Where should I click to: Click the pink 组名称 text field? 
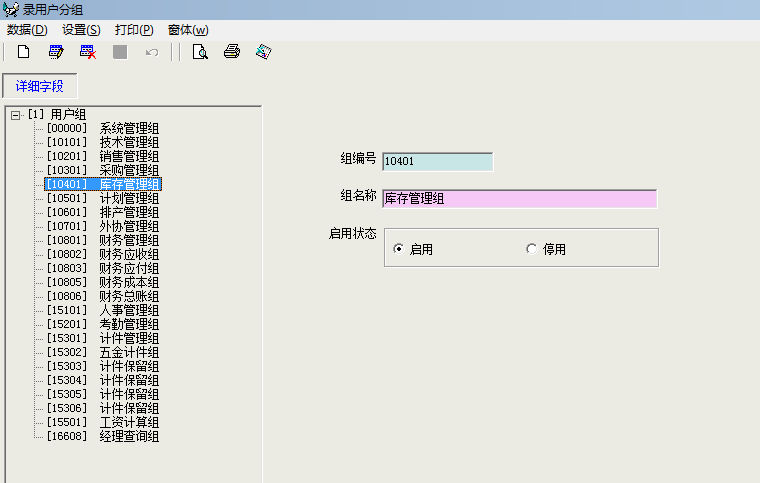[x=519, y=199]
